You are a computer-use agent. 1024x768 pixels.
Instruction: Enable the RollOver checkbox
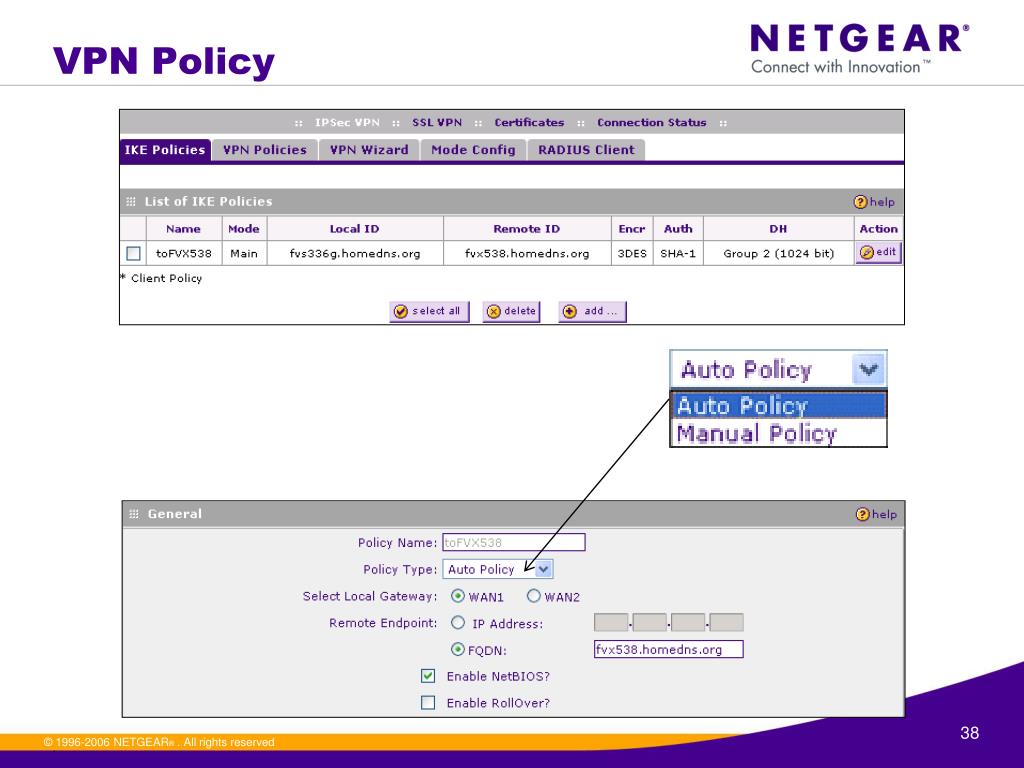point(428,703)
